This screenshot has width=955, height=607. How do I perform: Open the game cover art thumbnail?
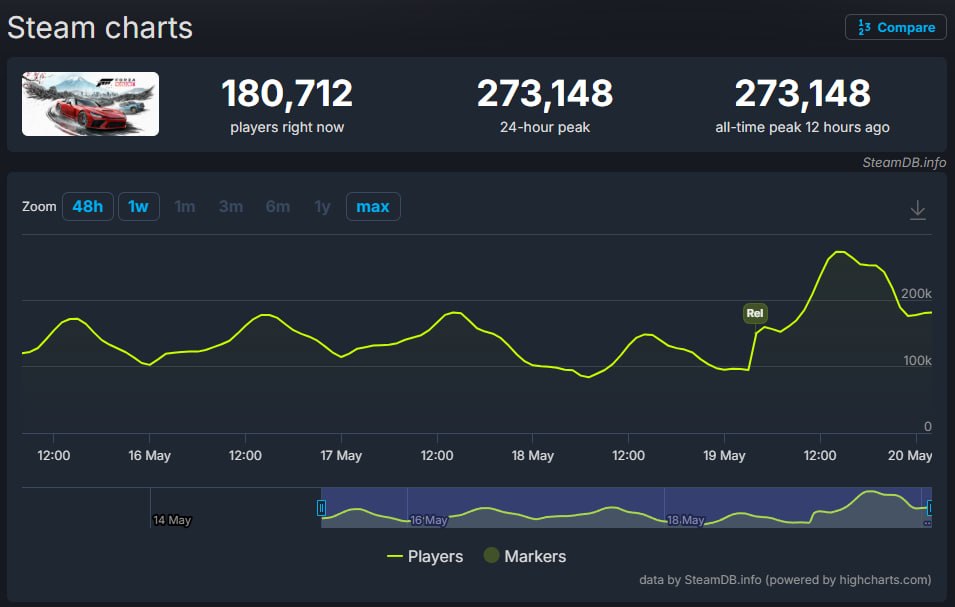90,104
